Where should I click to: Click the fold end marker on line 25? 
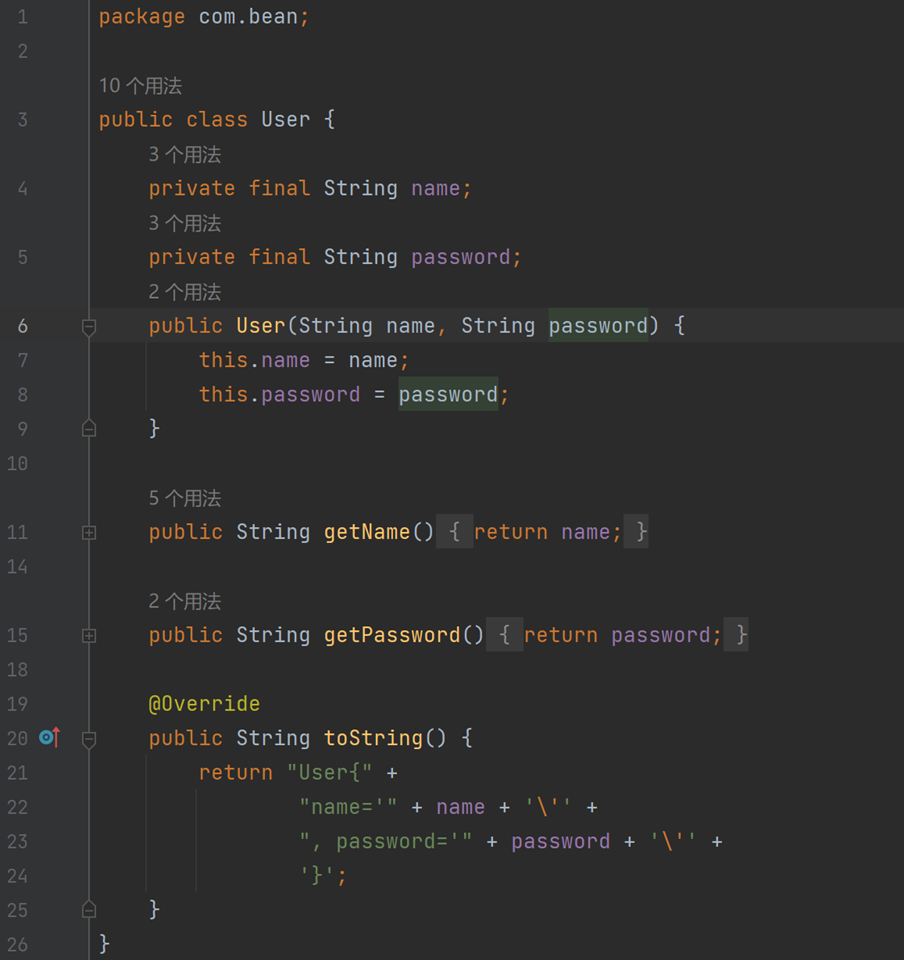[x=89, y=910]
